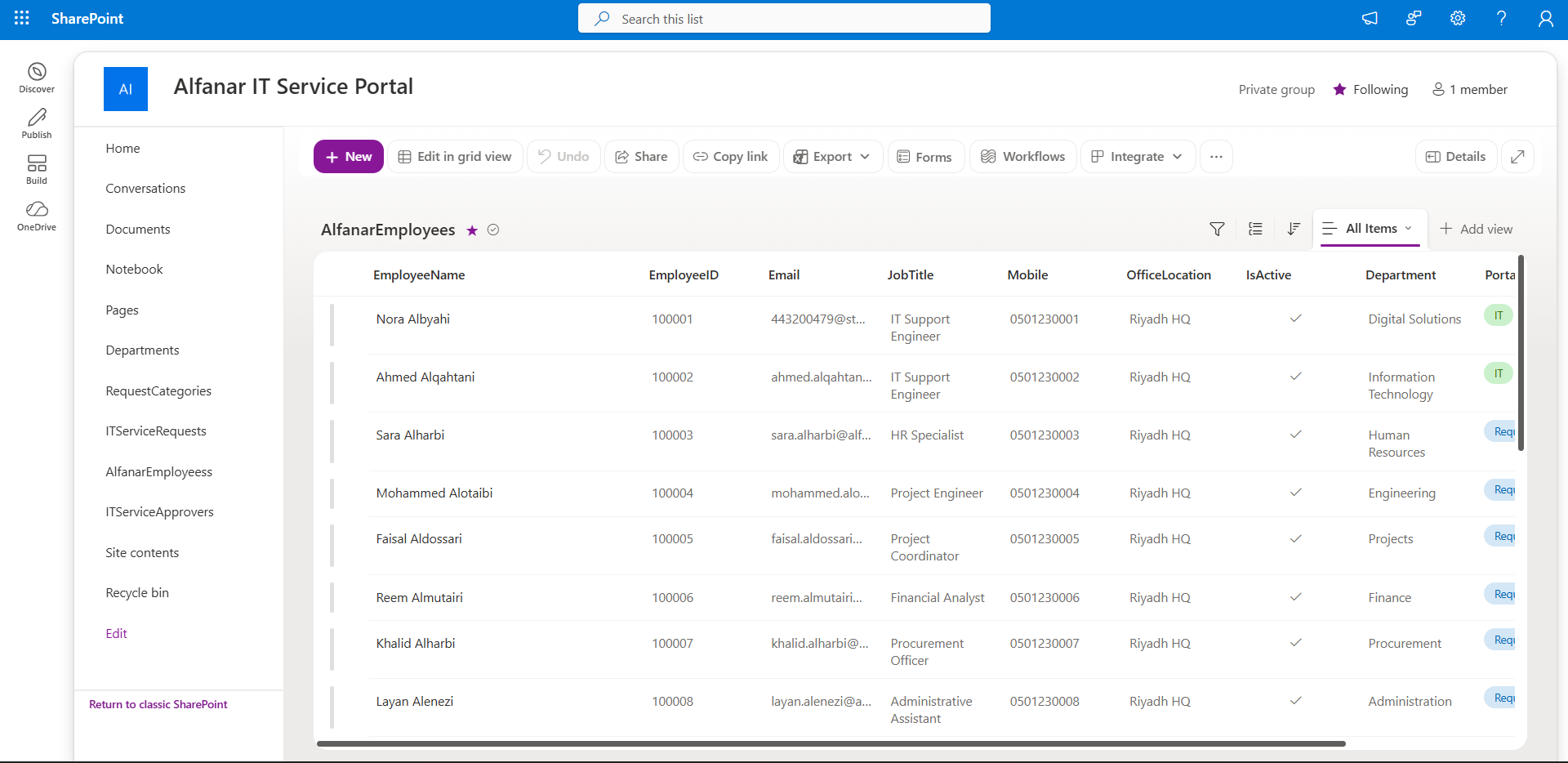Open Recycle bin
1568x763 pixels.
point(137,592)
